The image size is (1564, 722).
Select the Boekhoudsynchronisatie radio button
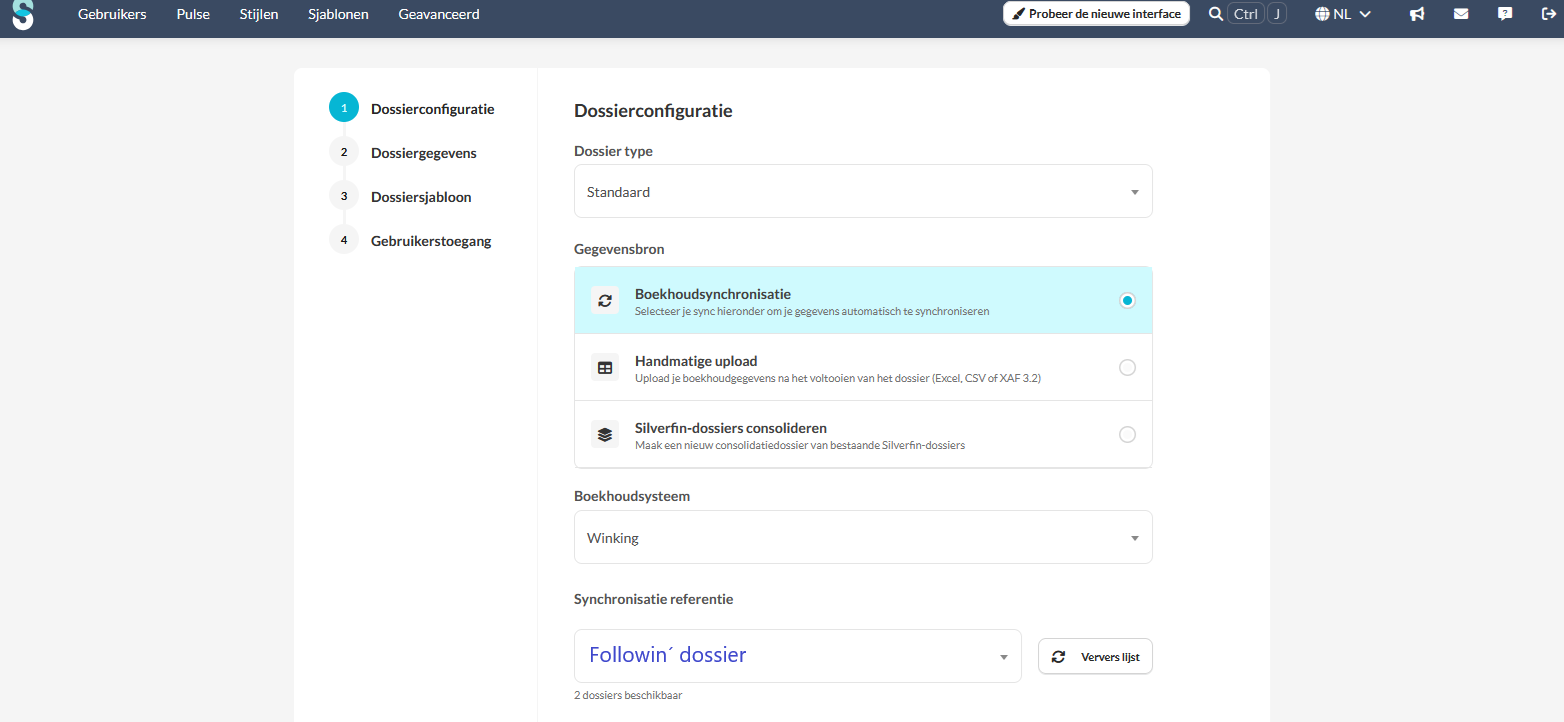pos(1127,300)
